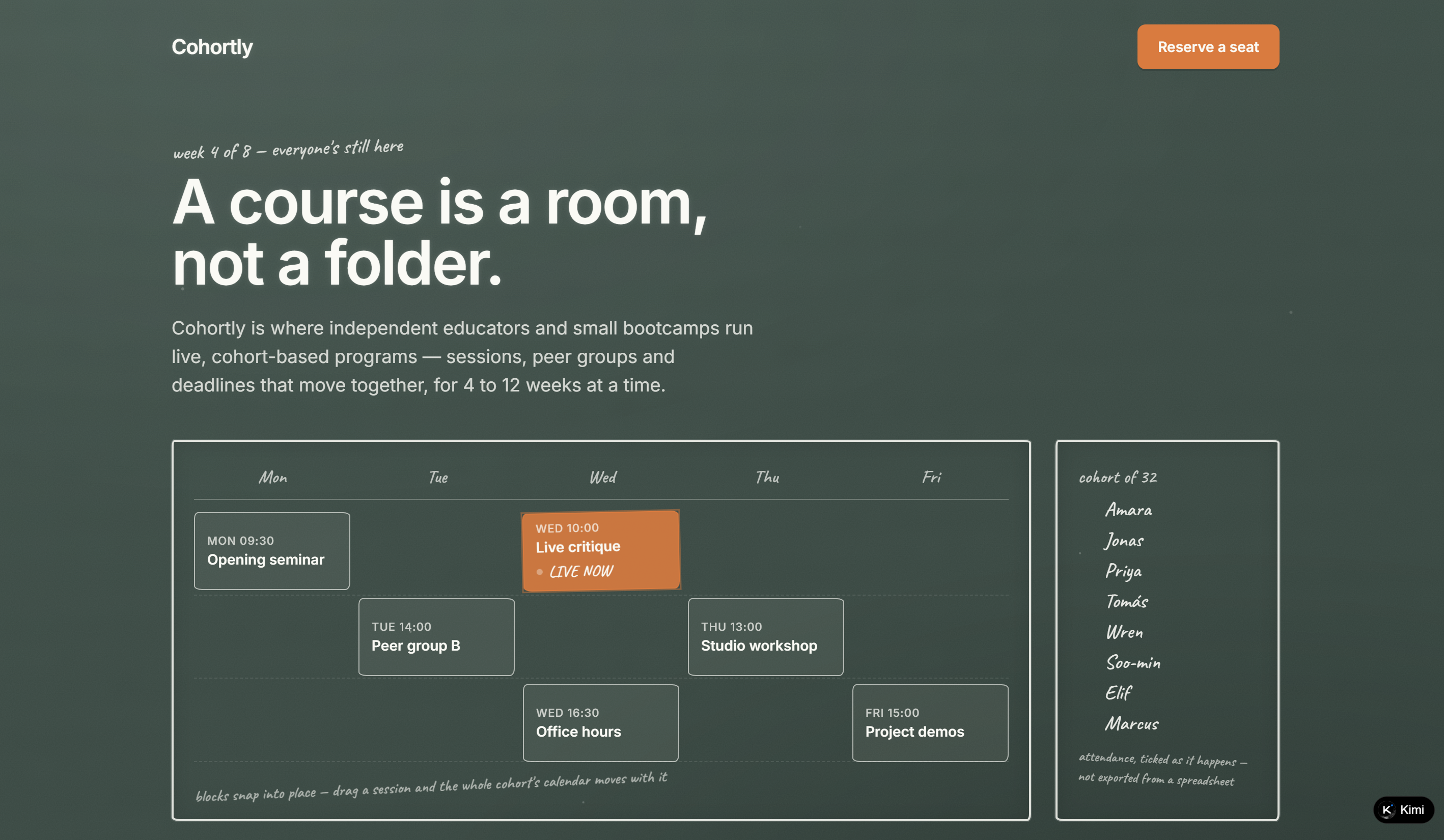Click the 'attendance, ticked as it happens' note

tap(1162, 769)
